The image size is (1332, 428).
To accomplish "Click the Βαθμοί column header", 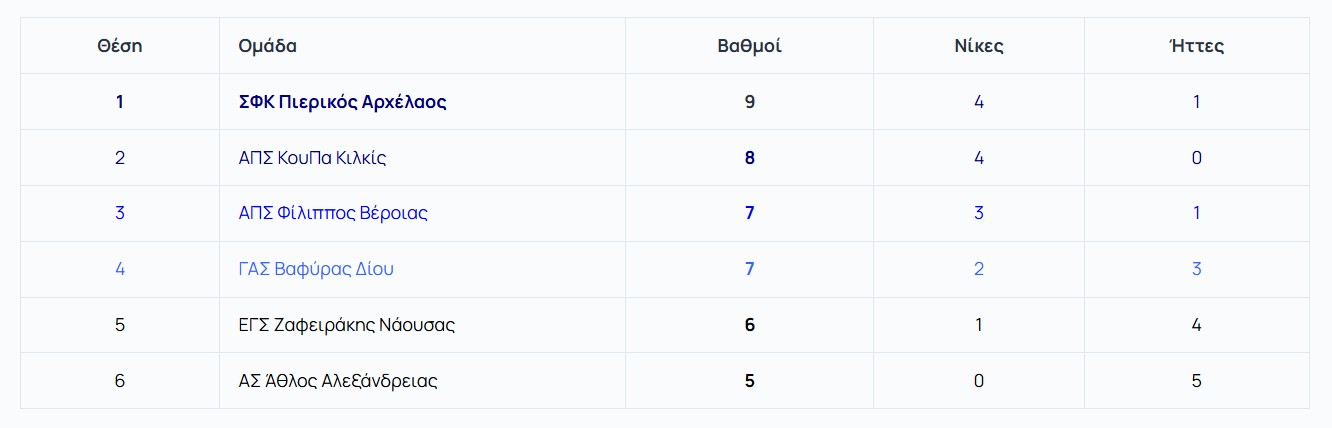I will pos(749,46).
